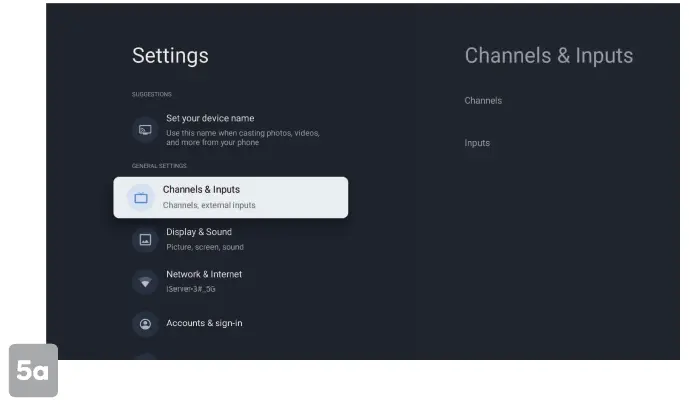Screen dimensions: 689x412
Task: Open Display & Sound settings
Action: [x=199, y=232]
